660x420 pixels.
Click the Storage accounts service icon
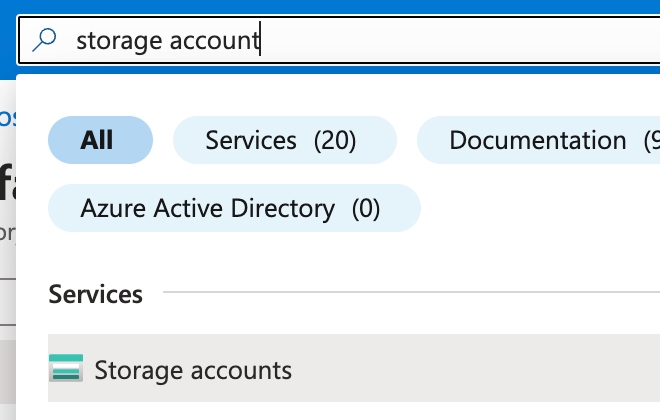click(x=66, y=368)
